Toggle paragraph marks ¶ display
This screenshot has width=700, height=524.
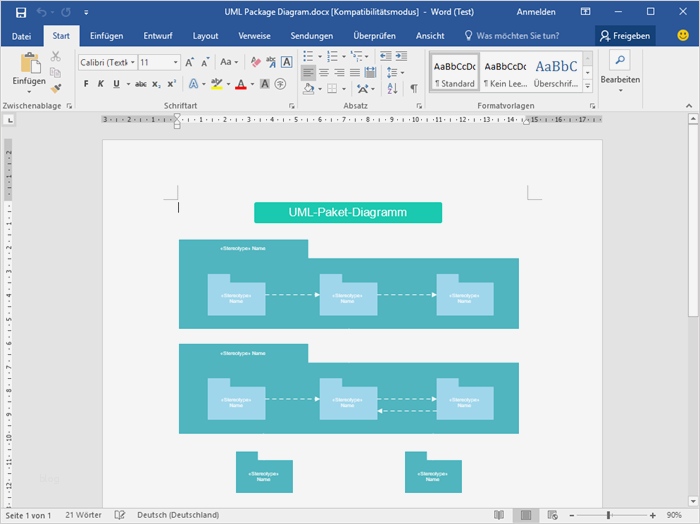tap(414, 88)
